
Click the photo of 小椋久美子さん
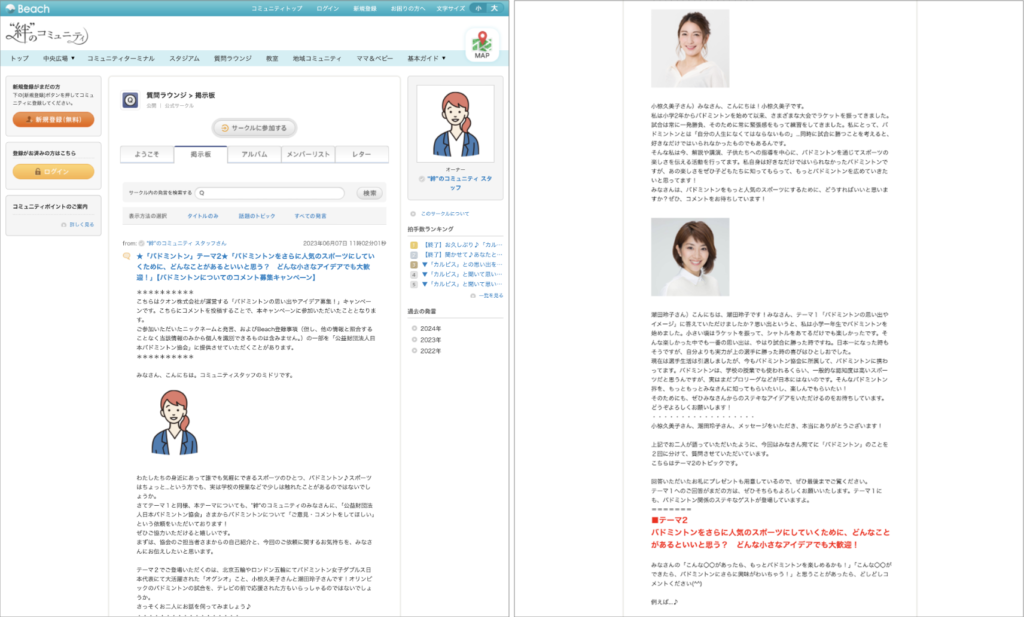click(x=690, y=48)
